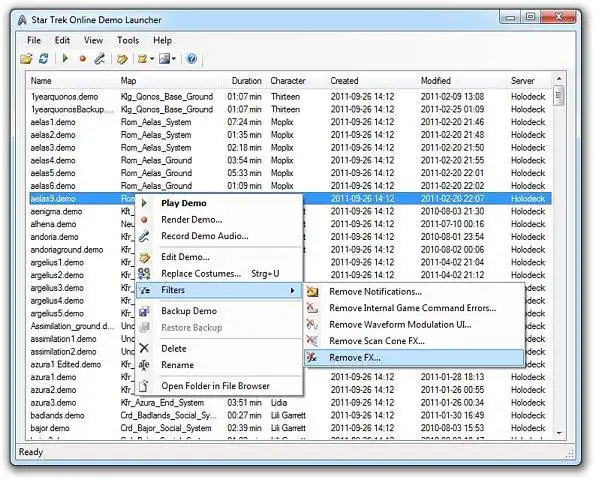
Task: Click the Rename icon in context menu
Action: [x=144, y=365]
